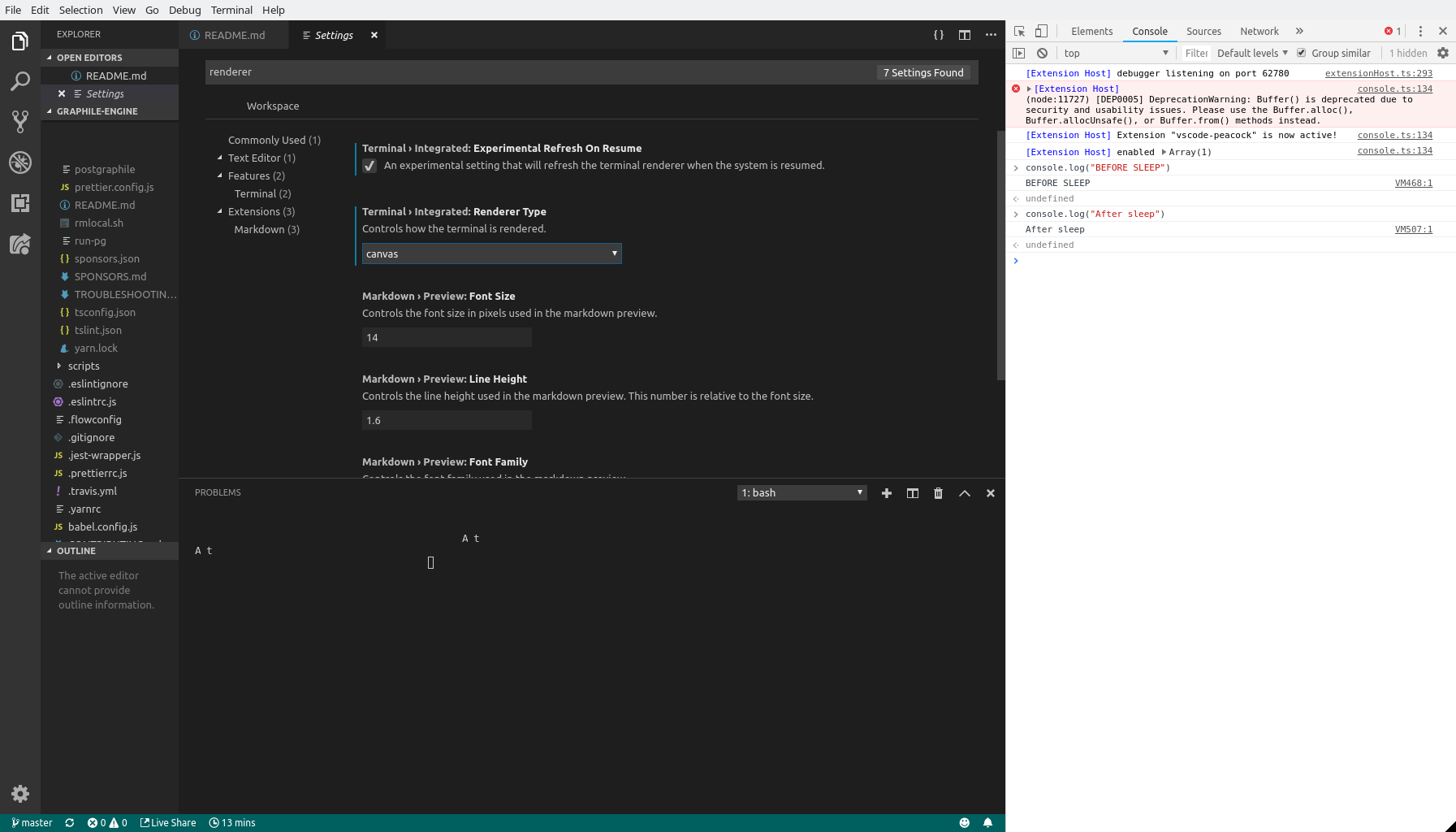Screen dimensions: 1456x832
Task: Open the VM507:1 source link
Action: pyautogui.click(x=1414, y=229)
